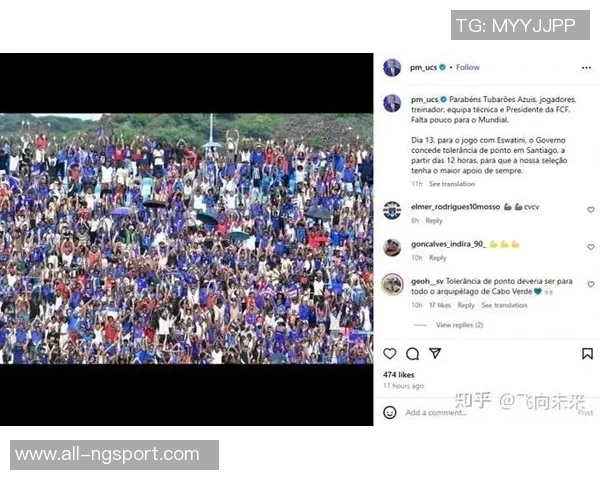Screen dimensions: 600x480
Task: Like geoh__sv's comment heart
Action: [591, 284]
